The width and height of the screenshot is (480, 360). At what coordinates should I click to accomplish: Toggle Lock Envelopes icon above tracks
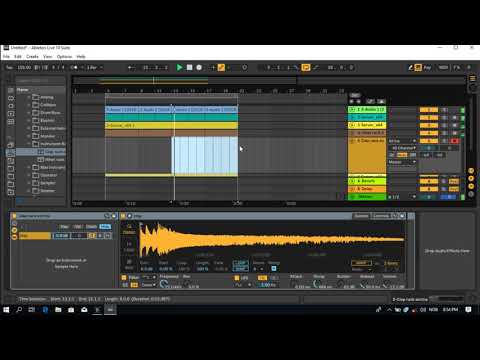coord(370,101)
